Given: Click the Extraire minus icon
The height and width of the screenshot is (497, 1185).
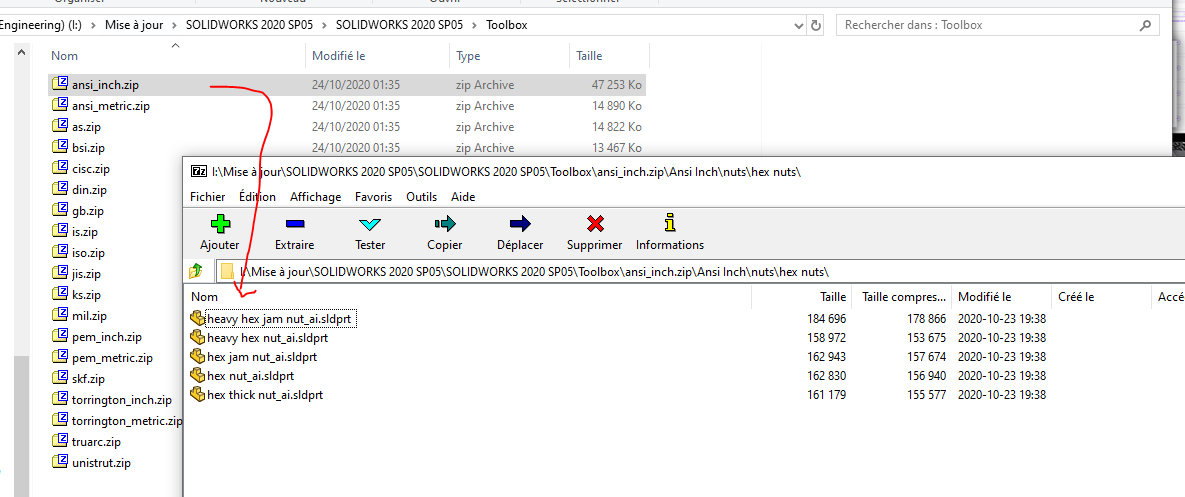Looking at the screenshot, I should pos(294,224).
